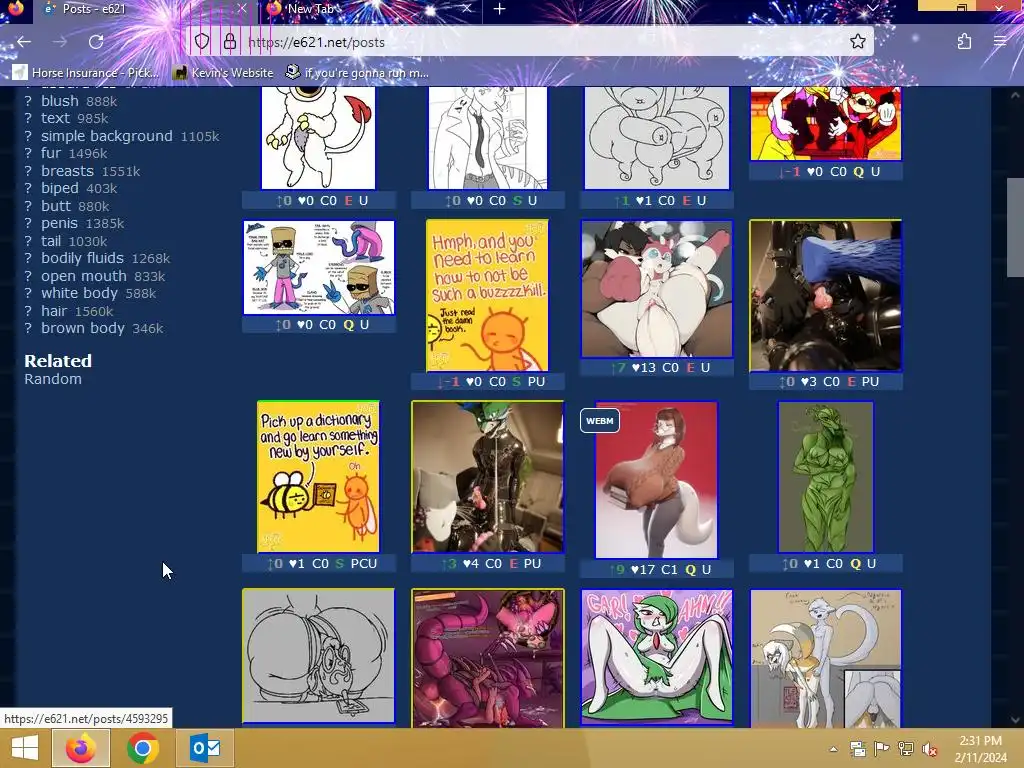Open the biped tag
The width and height of the screenshot is (1024, 768).
coord(59,188)
